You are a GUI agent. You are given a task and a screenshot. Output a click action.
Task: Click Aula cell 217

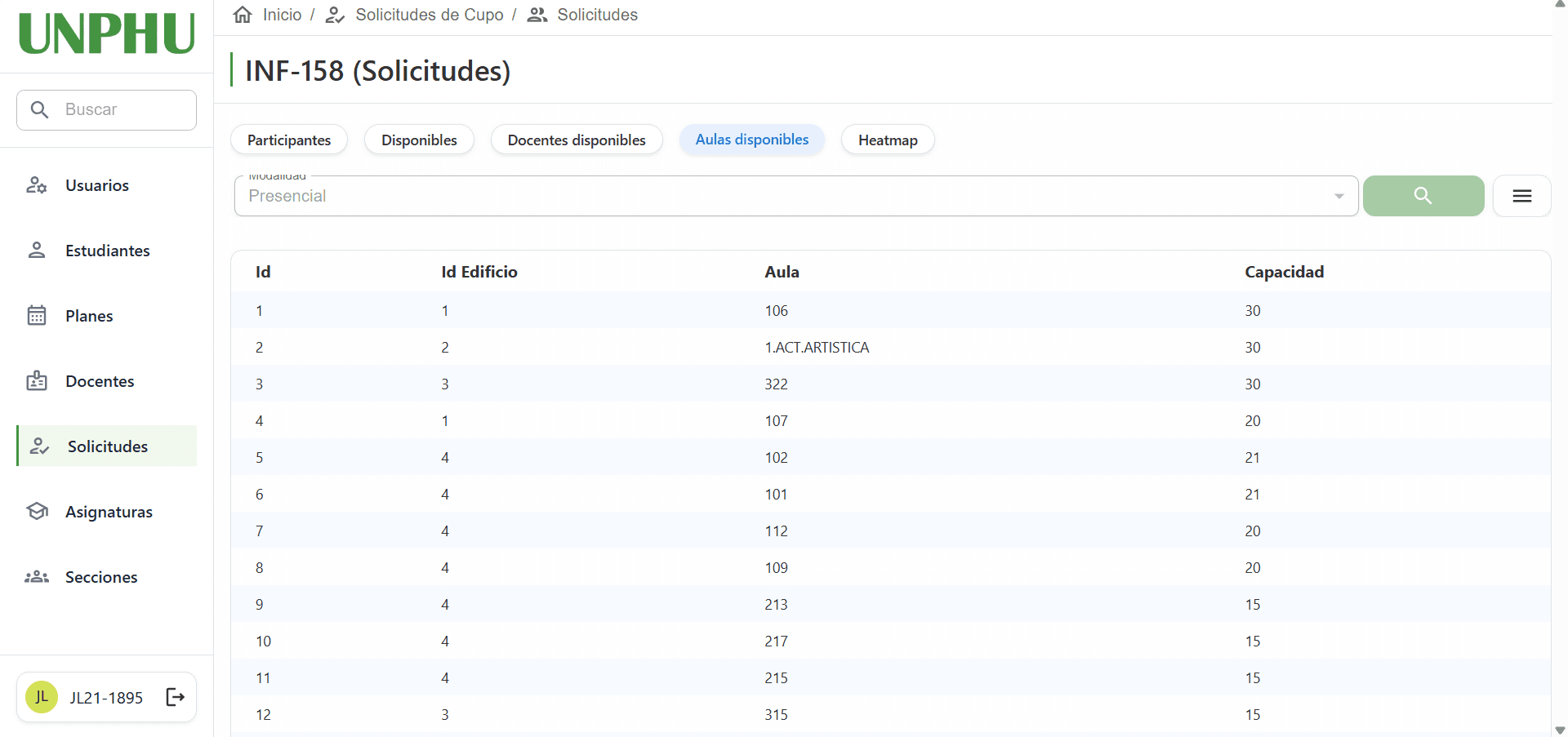(x=776, y=642)
